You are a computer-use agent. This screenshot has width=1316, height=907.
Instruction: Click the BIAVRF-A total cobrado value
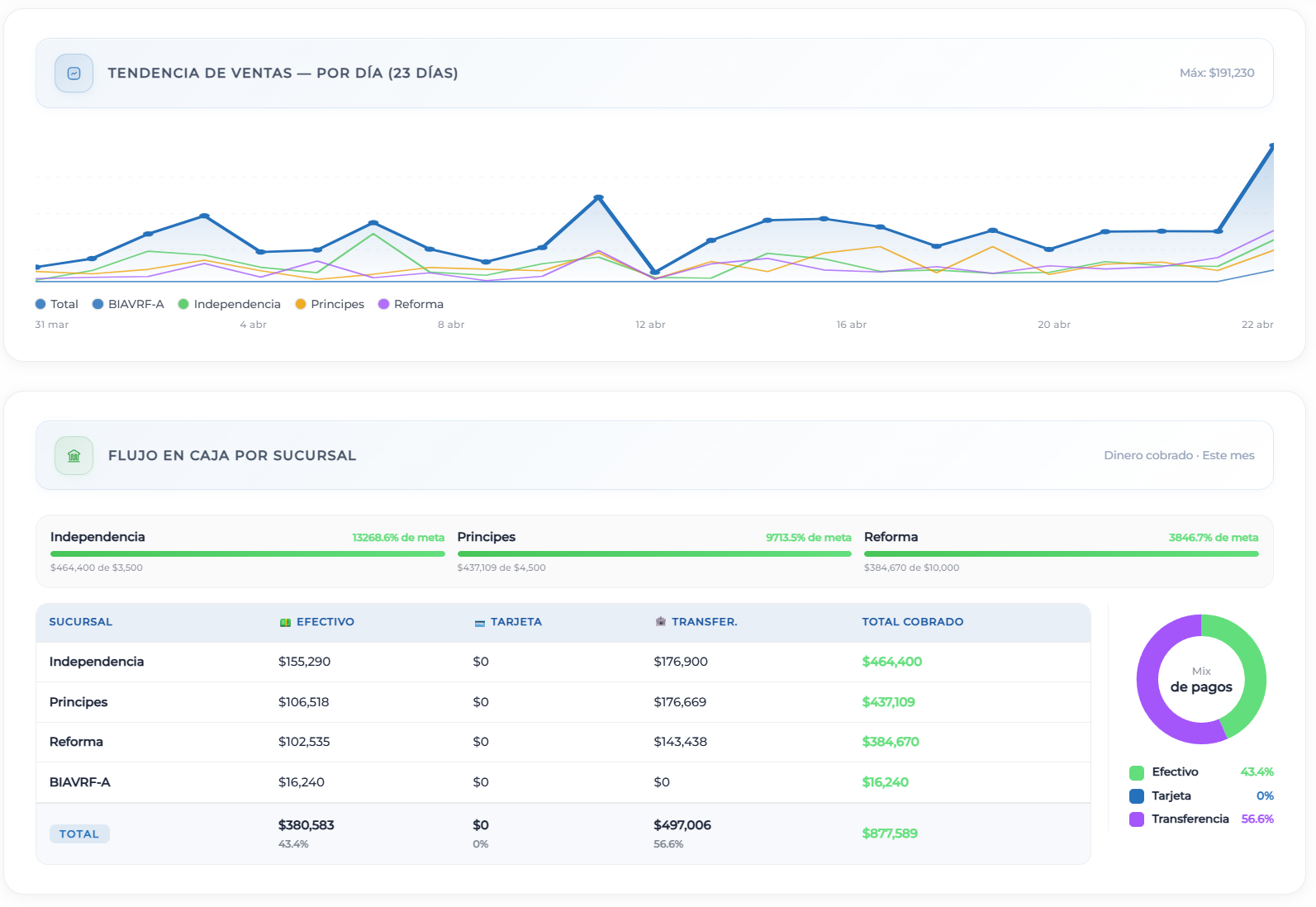coord(886,782)
